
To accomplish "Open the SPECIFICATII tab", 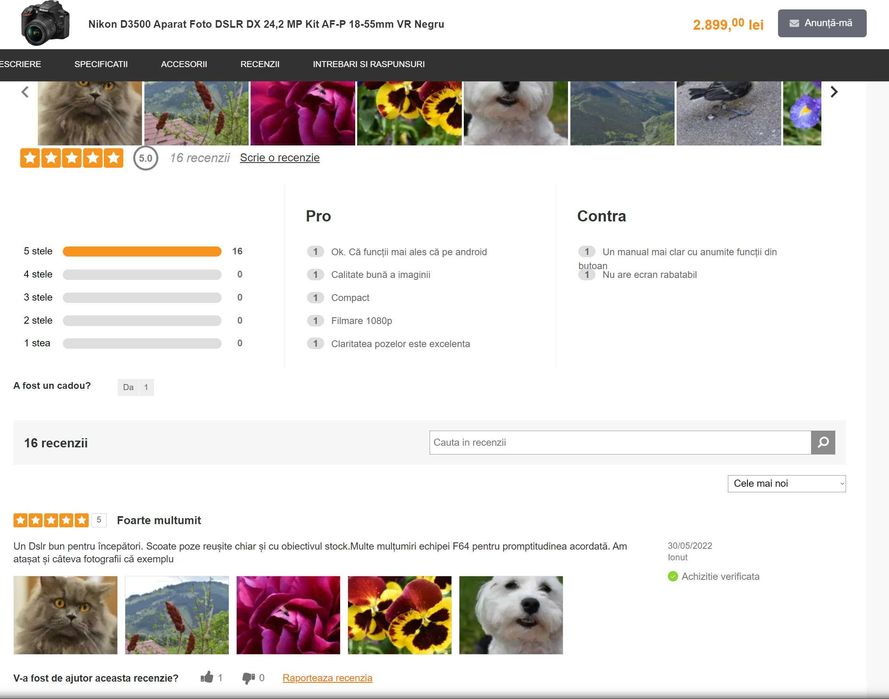I will click(x=101, y=64).
